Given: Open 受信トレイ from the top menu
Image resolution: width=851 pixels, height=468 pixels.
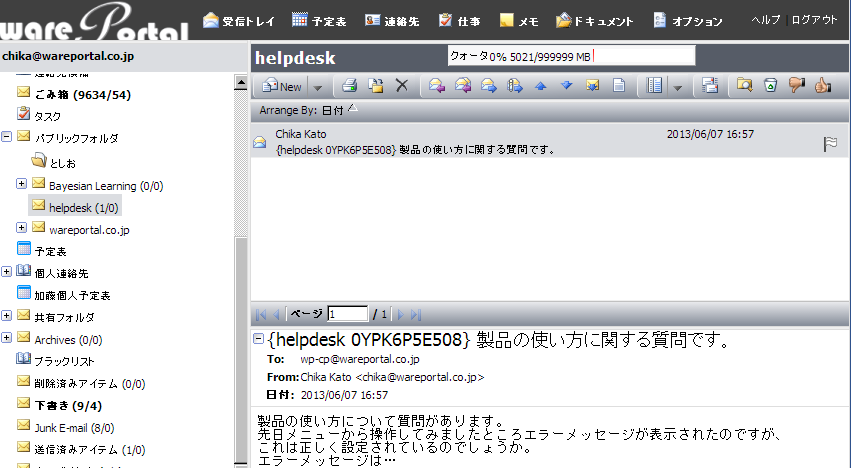Looking at the screenshot, I should click(x=238, y=21).
